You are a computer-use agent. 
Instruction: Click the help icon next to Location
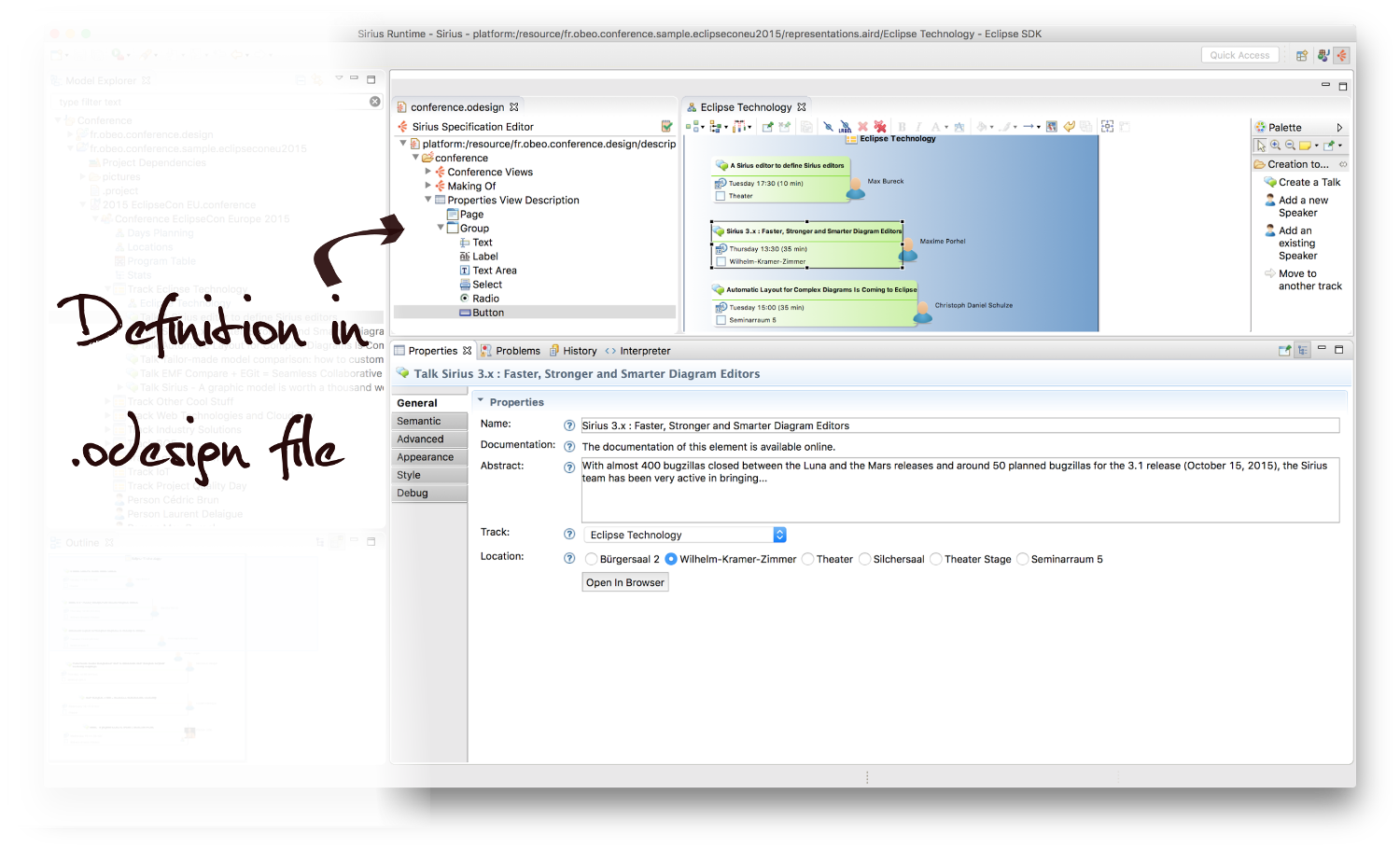point(569,559)
